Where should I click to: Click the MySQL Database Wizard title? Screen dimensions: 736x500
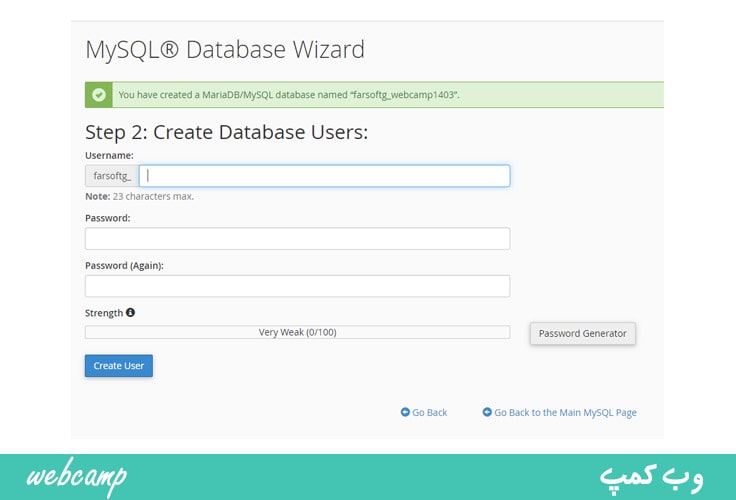coord(225,49)
